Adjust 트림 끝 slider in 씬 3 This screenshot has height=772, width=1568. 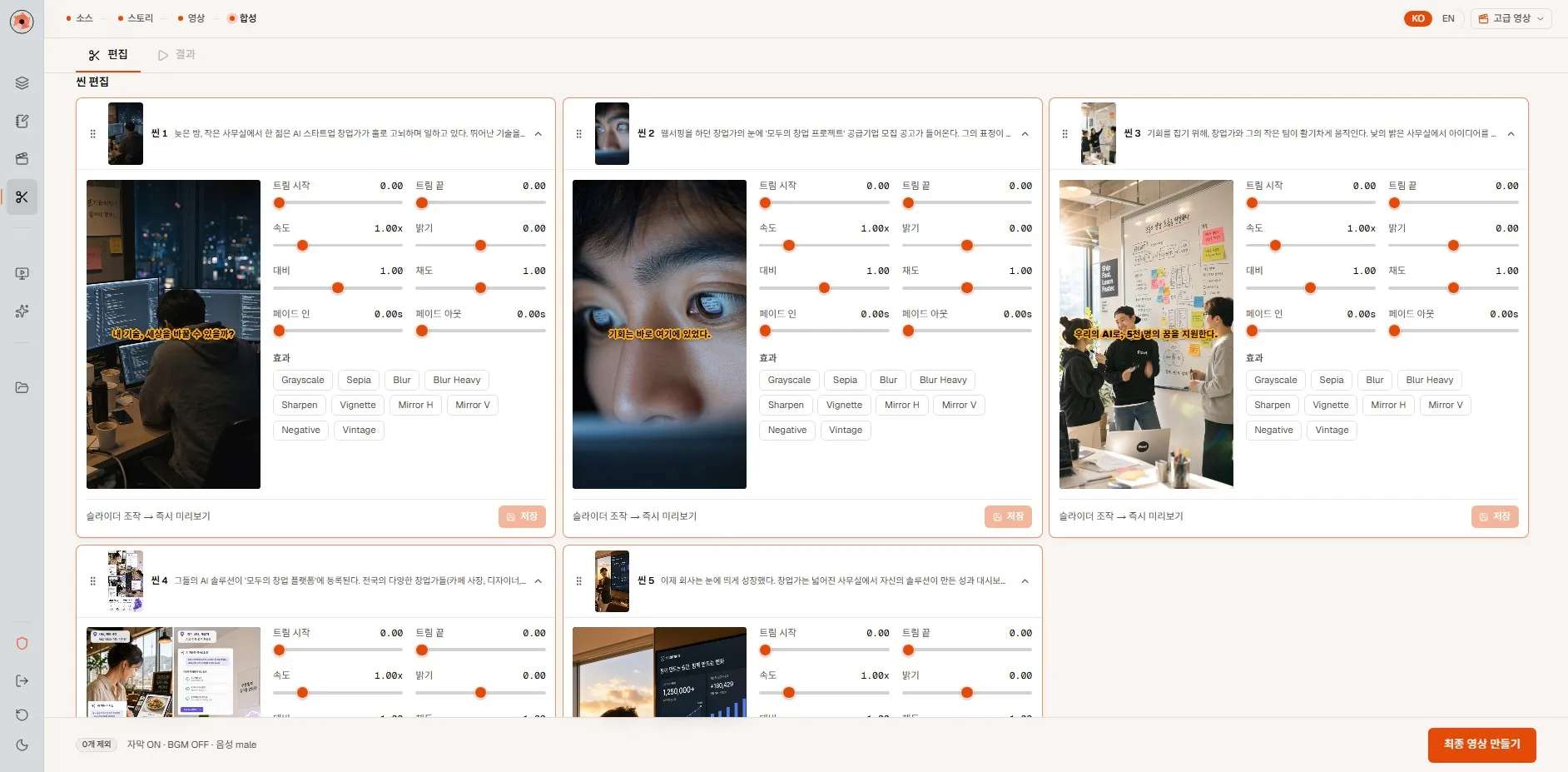[x=1453, y=203]
